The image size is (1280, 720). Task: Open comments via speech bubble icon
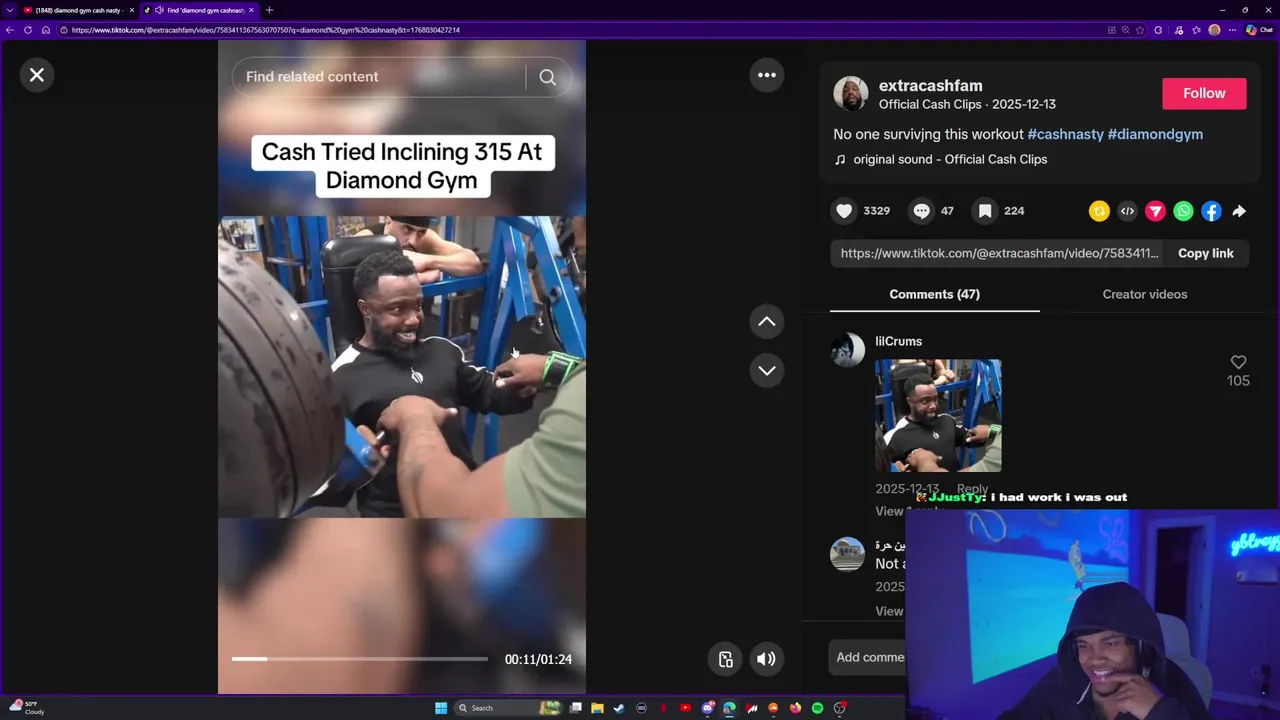click(x=921, y=211)
